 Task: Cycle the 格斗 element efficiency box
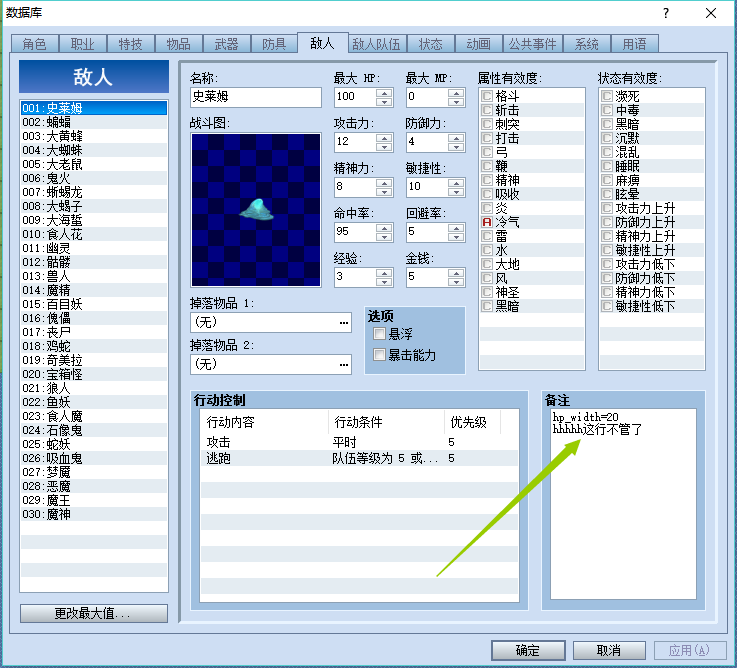(487, 96)
